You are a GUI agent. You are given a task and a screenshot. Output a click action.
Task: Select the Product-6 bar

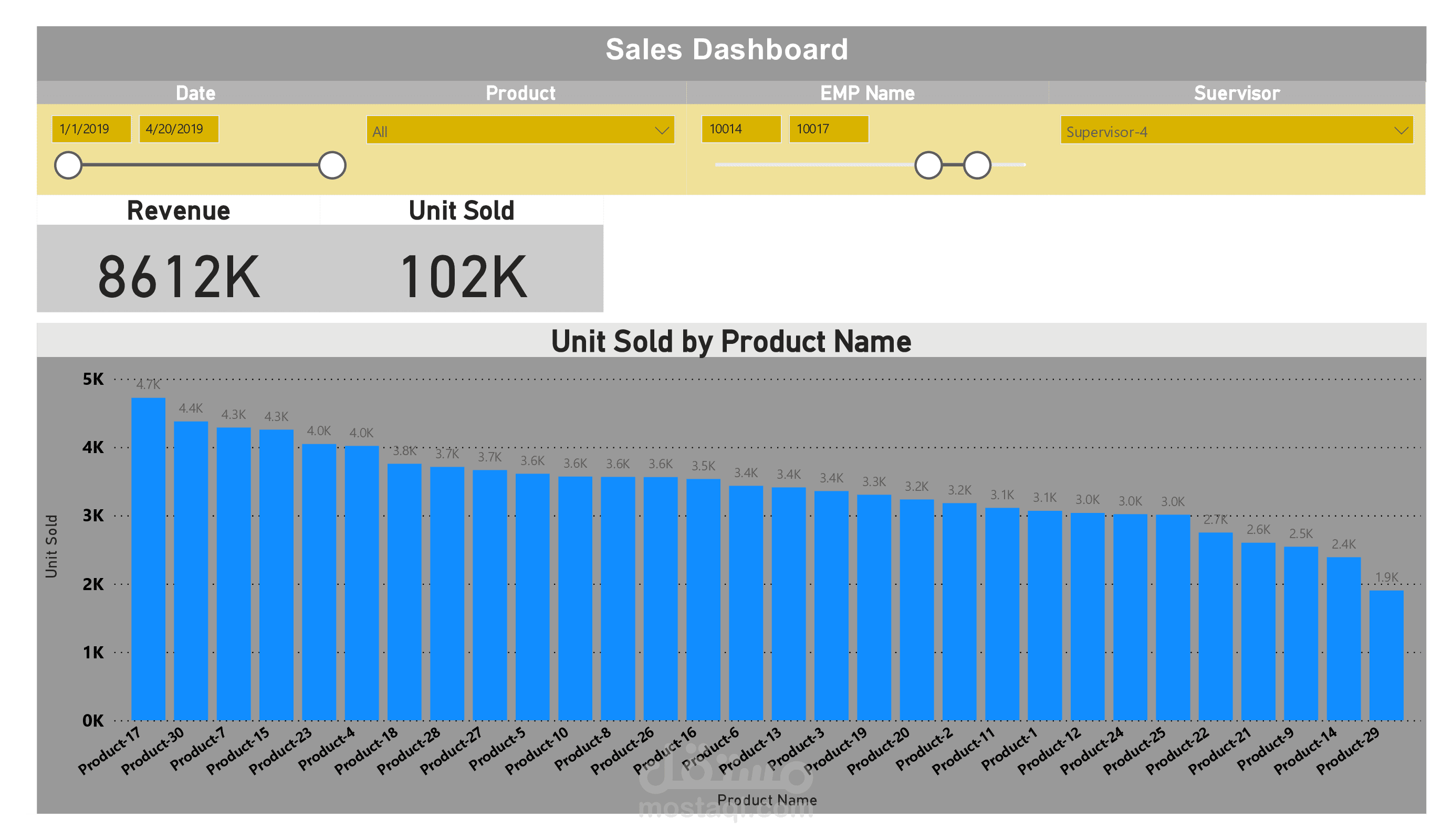[x=746, y=603]
